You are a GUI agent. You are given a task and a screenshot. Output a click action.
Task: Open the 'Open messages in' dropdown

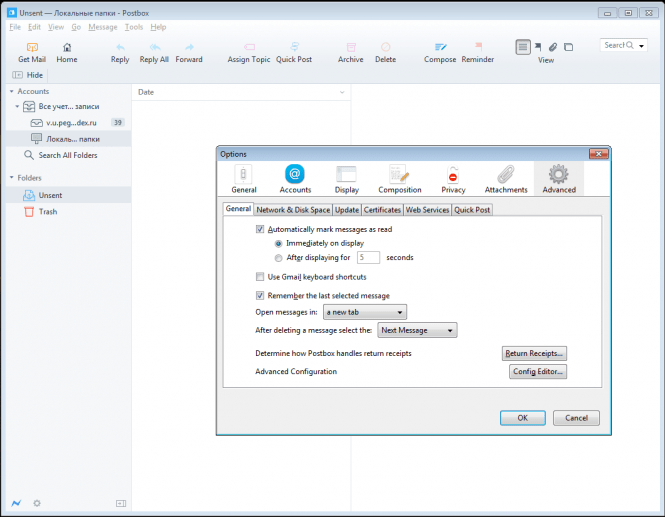tap(365, 312)
